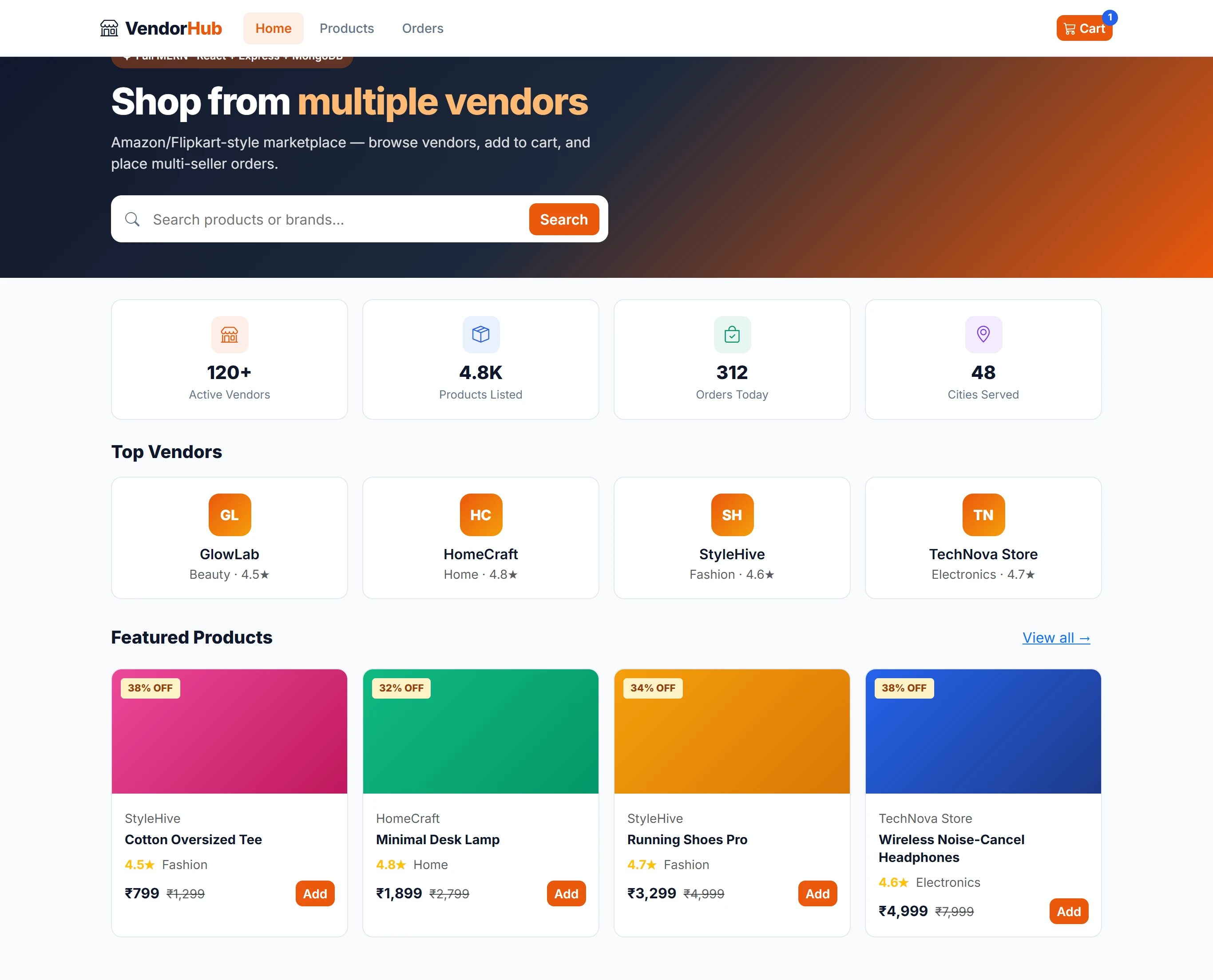Open the Cart button
Viewport: 1213px width, 980px height.
pyautogui.click(x=1084, y=28)
